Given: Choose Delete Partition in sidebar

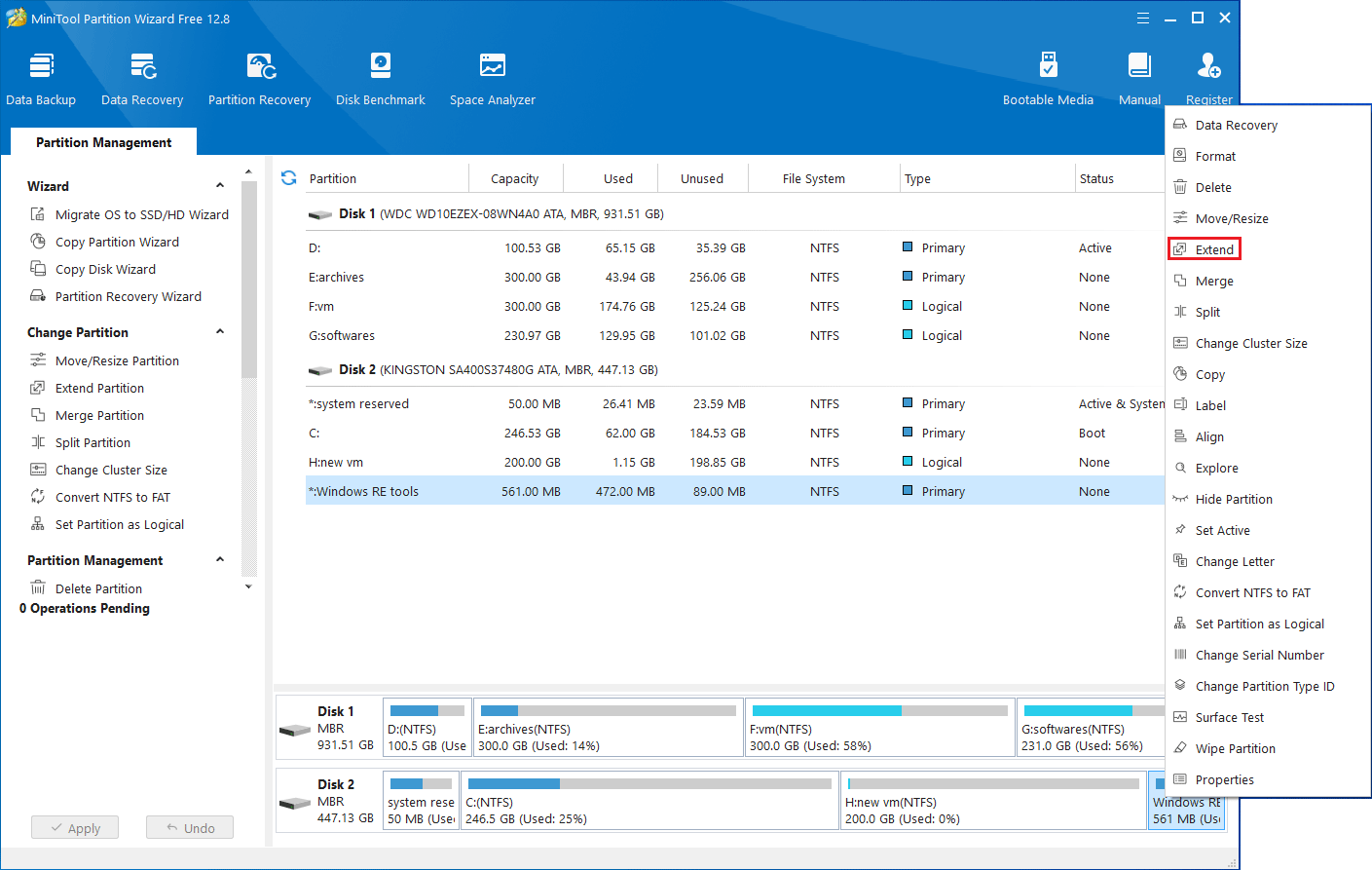Looking at the screenshot, I should tap(87, 588).
